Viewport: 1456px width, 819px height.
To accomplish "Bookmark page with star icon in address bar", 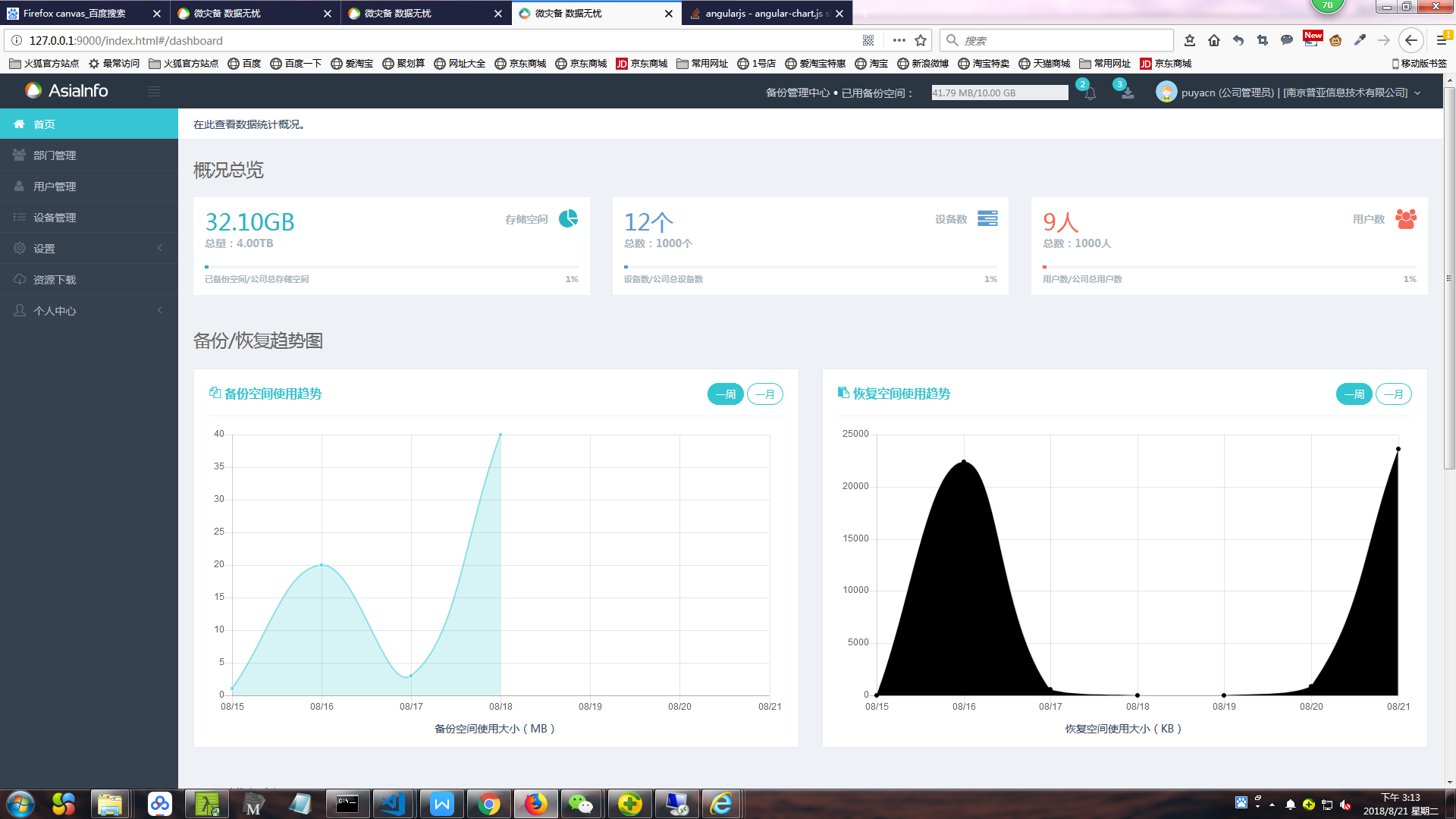I will coord(921,40).
